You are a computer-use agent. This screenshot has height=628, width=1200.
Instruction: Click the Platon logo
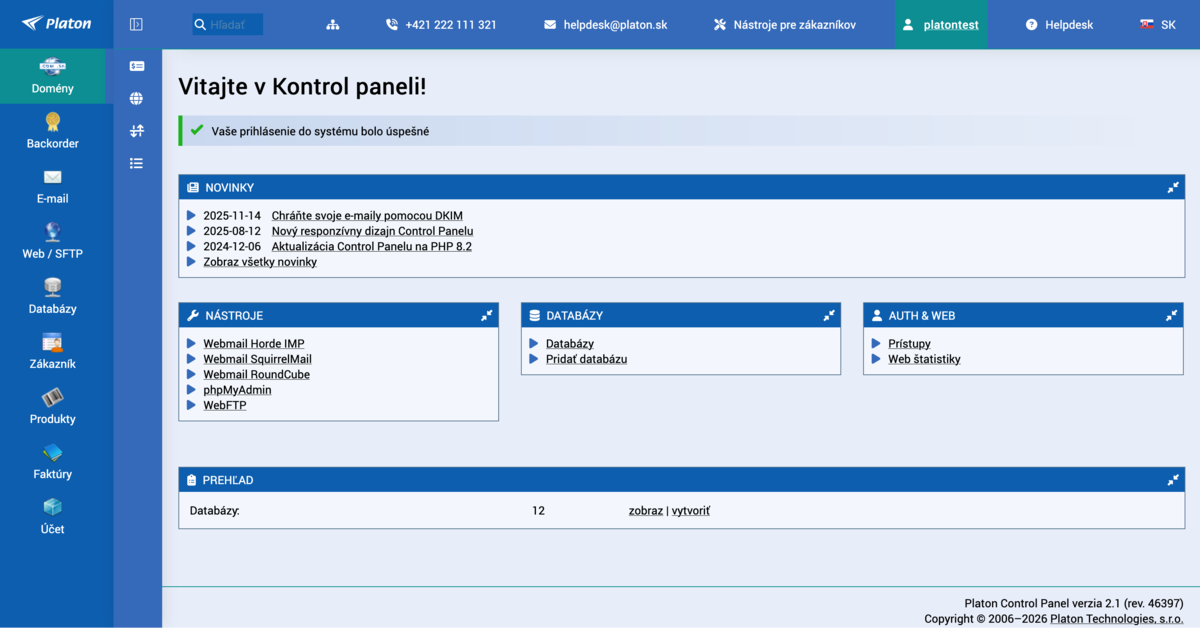(x=56, y=24)
